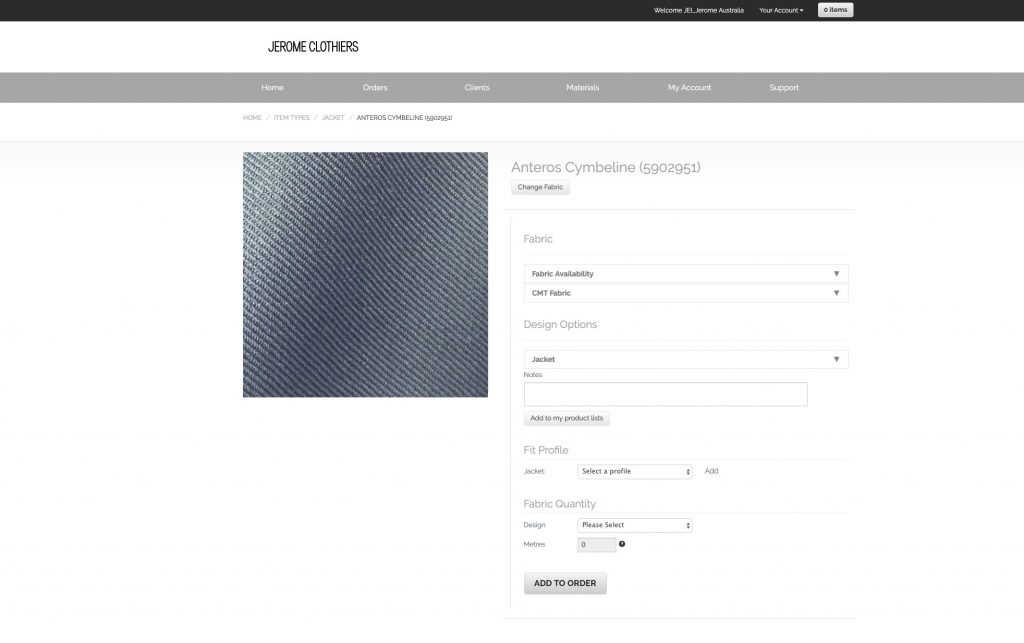This screenshot has width=1024, height=643.
Task: View the 0 Items cart button
Action: (x=835, y=10)
